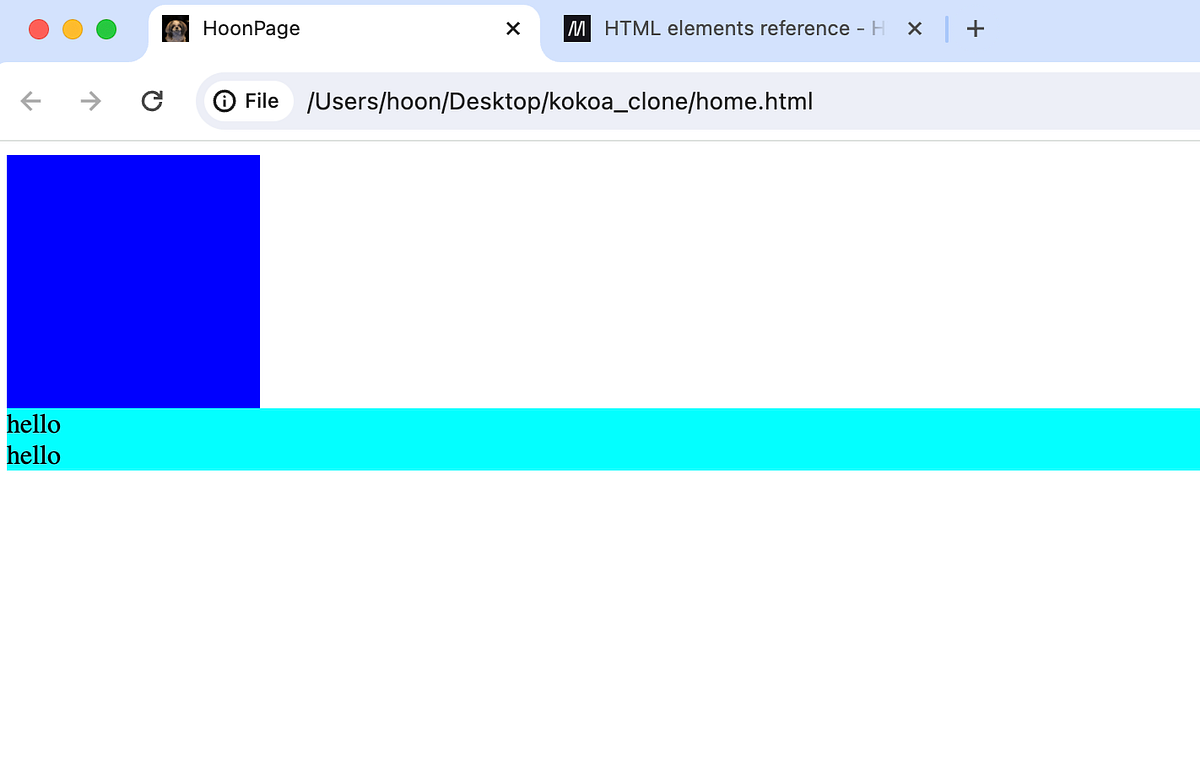Click the green fullscreen traffic light
The height and width of the screenshot is (759, 1200).
pyautogui.click(x=106, y=29)
